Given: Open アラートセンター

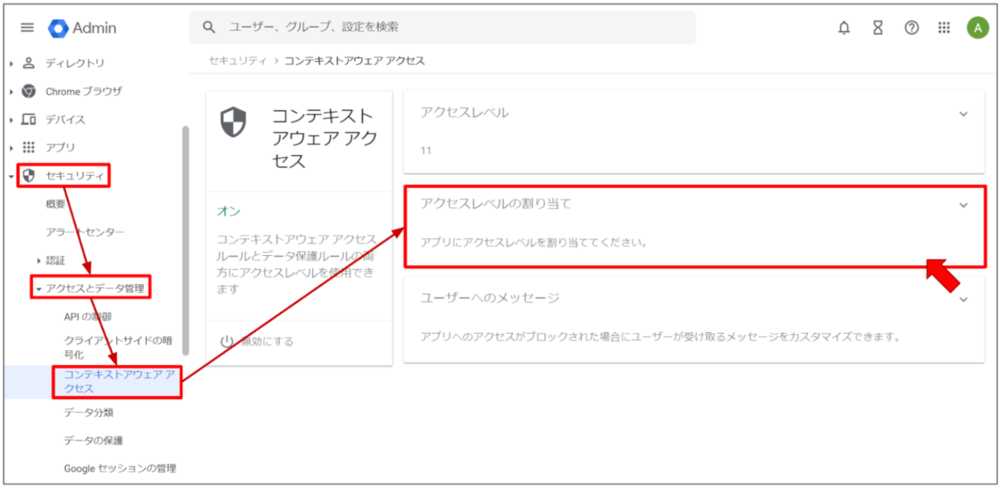Looking at the screenshot, I should click(x=85, y=232).
